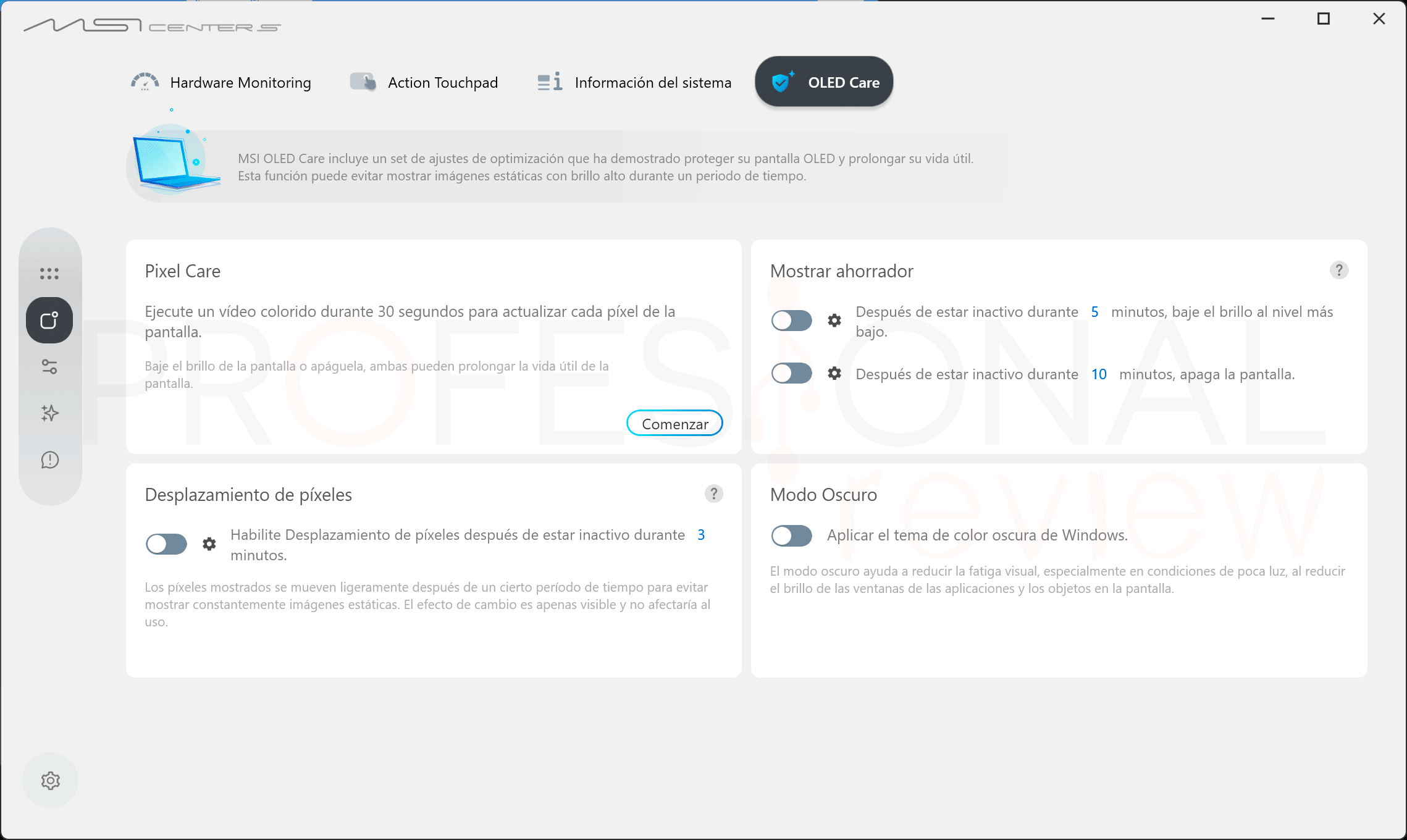The height and width of the screenshot is (840, 1407).
Task: Click the Modo Oscuro heading
Action: (823, 495)
